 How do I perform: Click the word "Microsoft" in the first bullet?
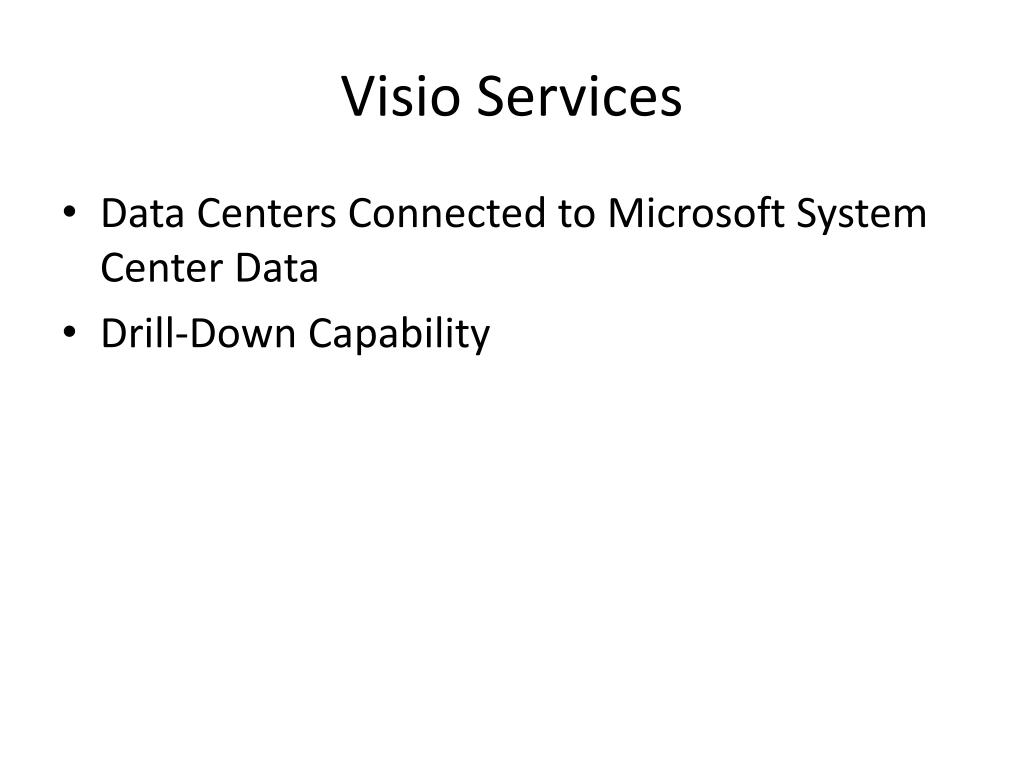[696, 213]
